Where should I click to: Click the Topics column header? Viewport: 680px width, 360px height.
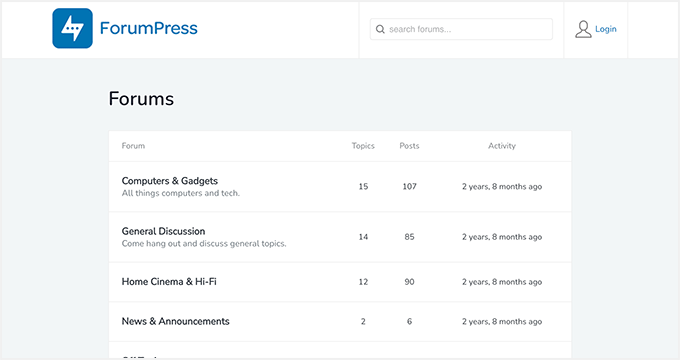pos(363,146)
